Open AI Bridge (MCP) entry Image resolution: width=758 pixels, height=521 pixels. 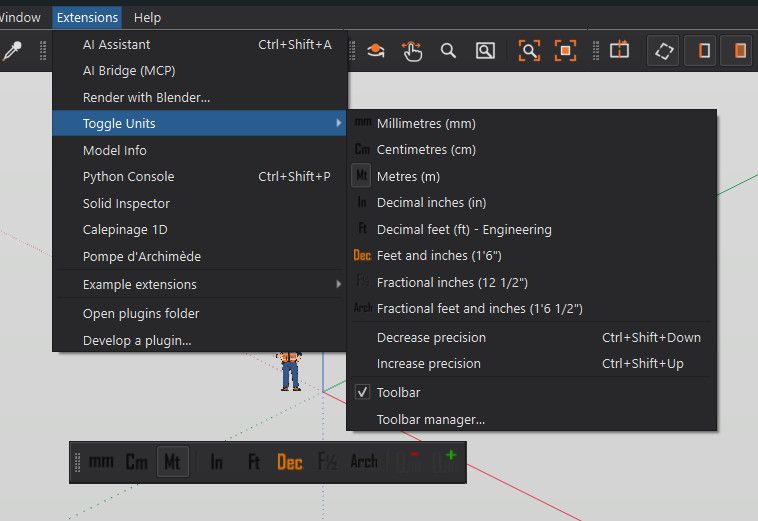point(200,71)
